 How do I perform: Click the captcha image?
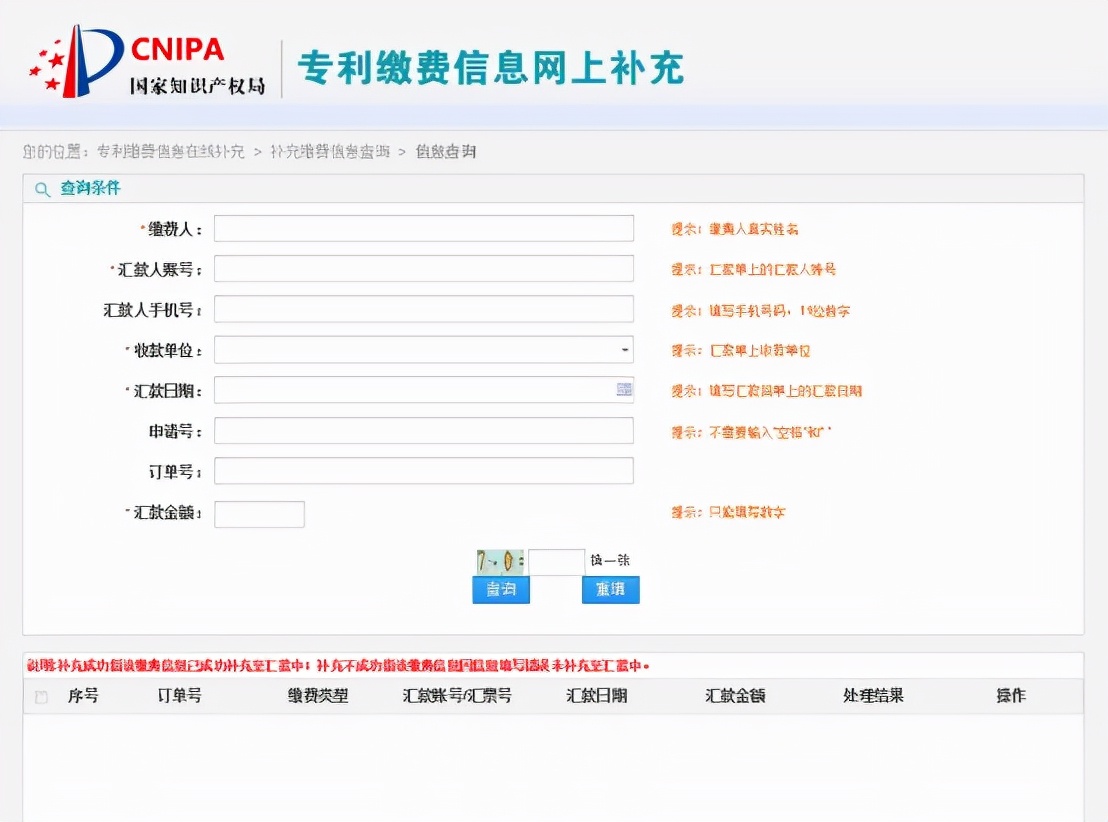pyautogui.click(x=500, y=562)
